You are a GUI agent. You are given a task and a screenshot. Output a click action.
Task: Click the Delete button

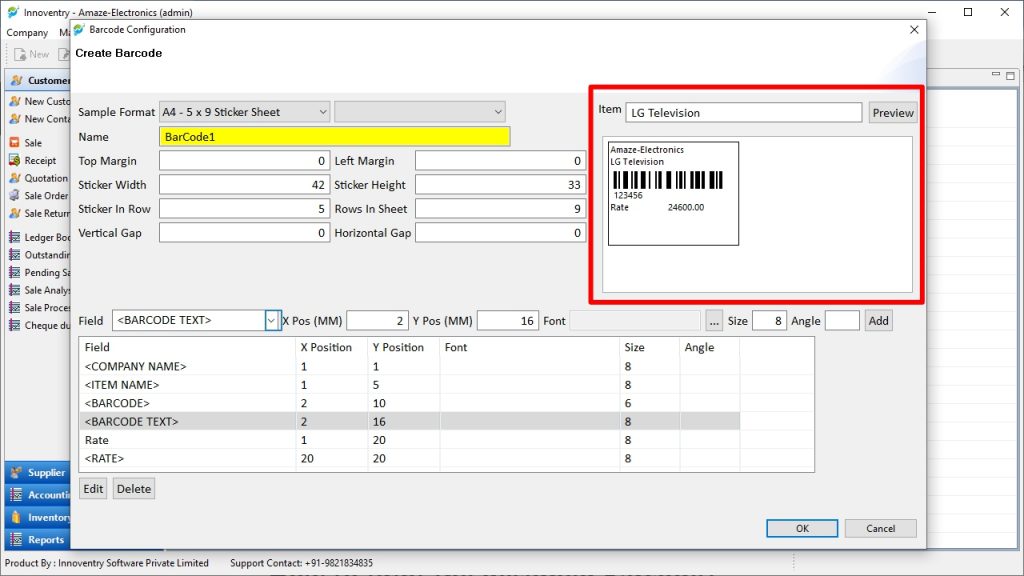[134, 488]
